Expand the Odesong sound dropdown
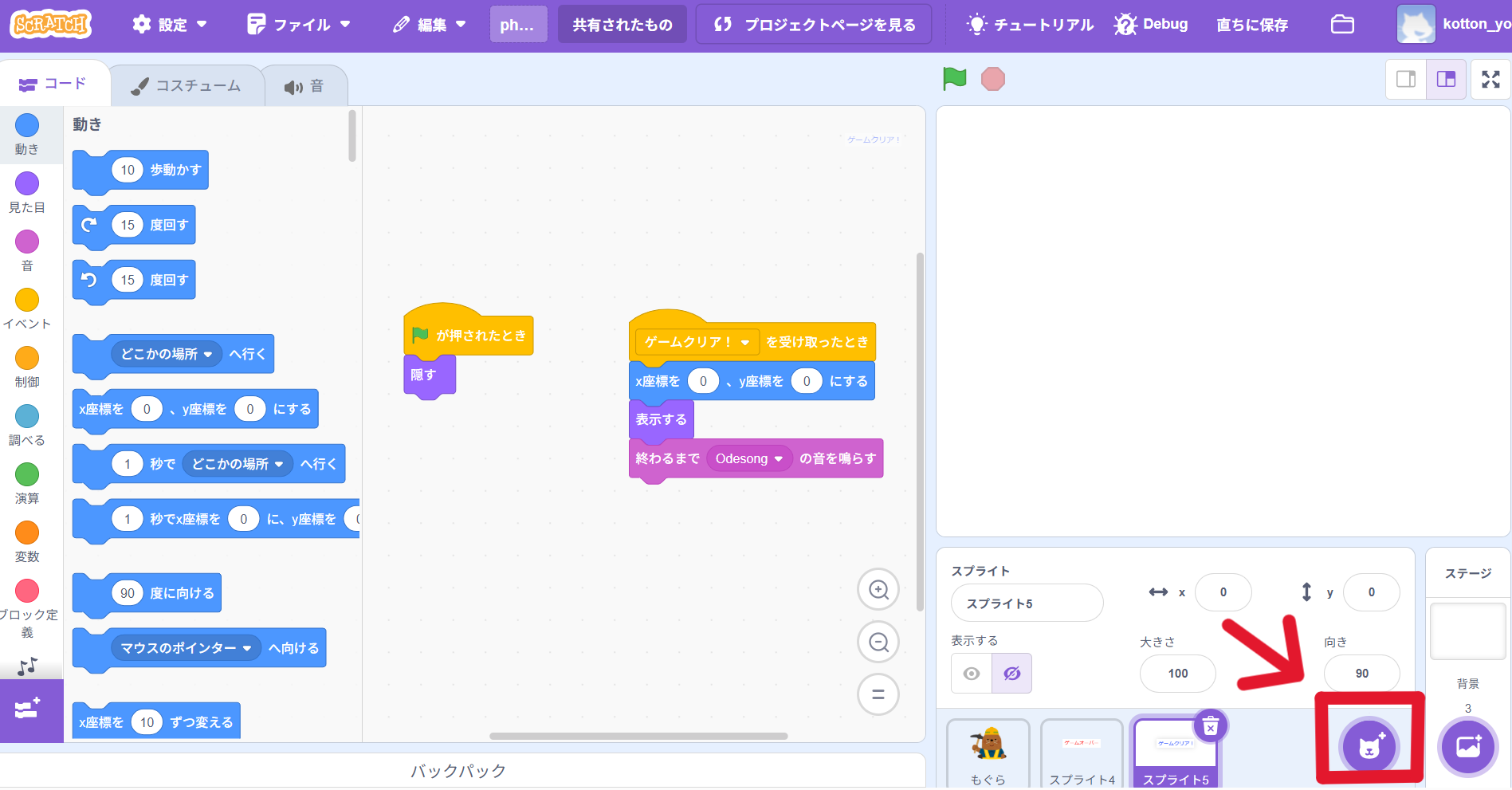This screenshot has width=1512, height=790. pos(778,459)
